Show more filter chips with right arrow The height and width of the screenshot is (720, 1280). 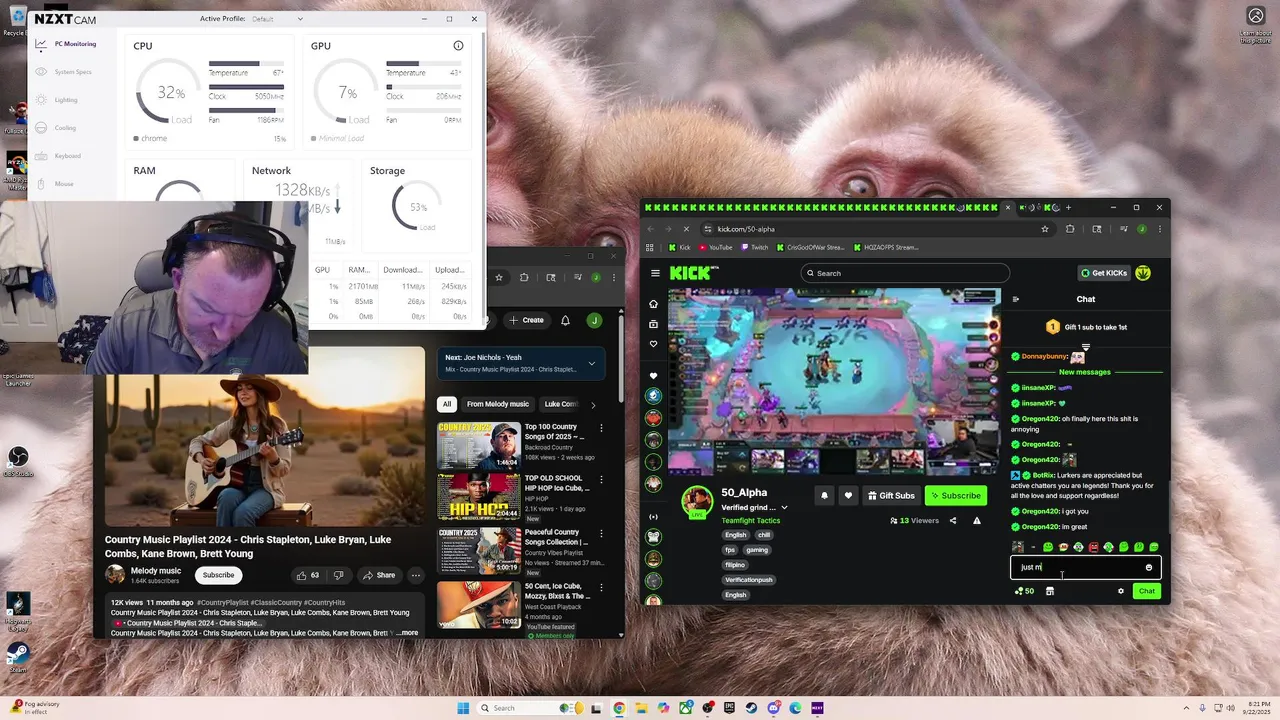click(593, 405)
